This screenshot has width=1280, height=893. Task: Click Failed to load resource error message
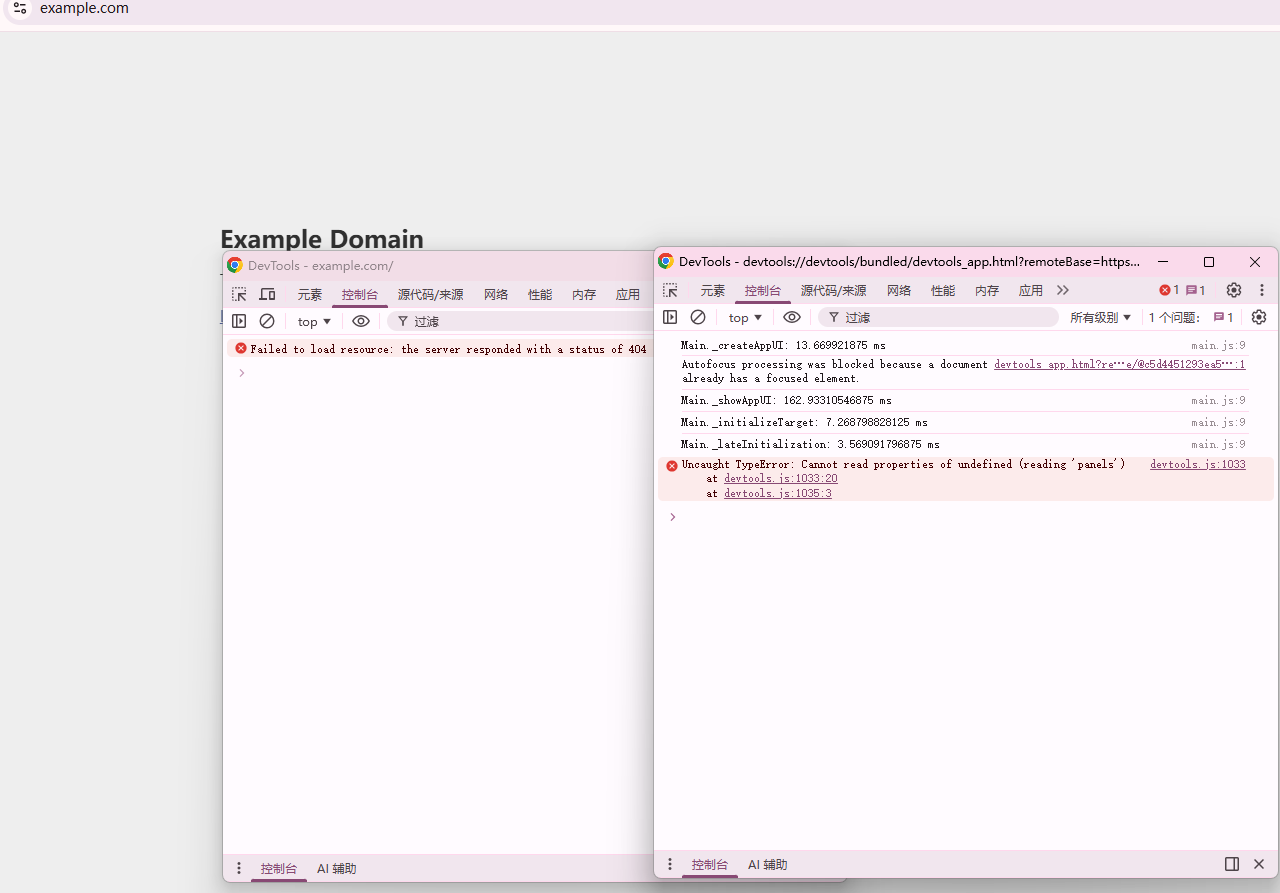(x=448, y=349)
